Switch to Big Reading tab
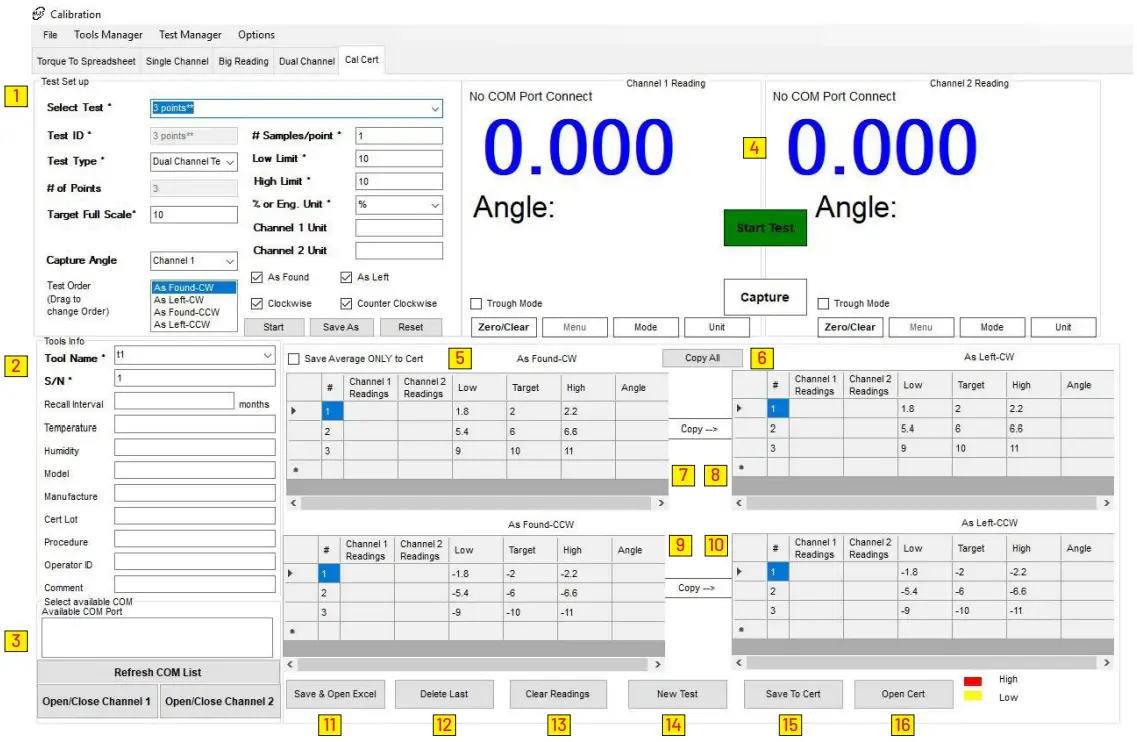 point(244,62)
